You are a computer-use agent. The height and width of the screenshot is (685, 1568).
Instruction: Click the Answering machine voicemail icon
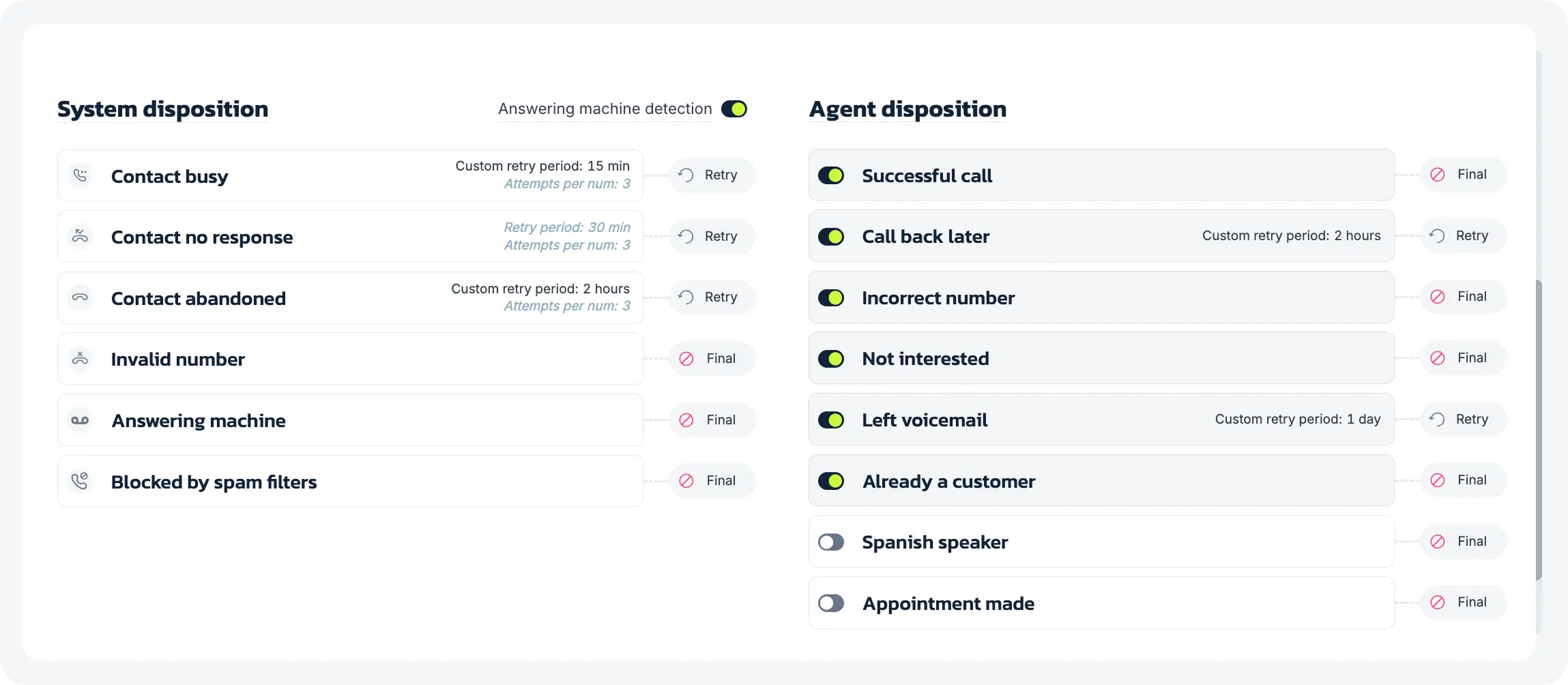81,420
